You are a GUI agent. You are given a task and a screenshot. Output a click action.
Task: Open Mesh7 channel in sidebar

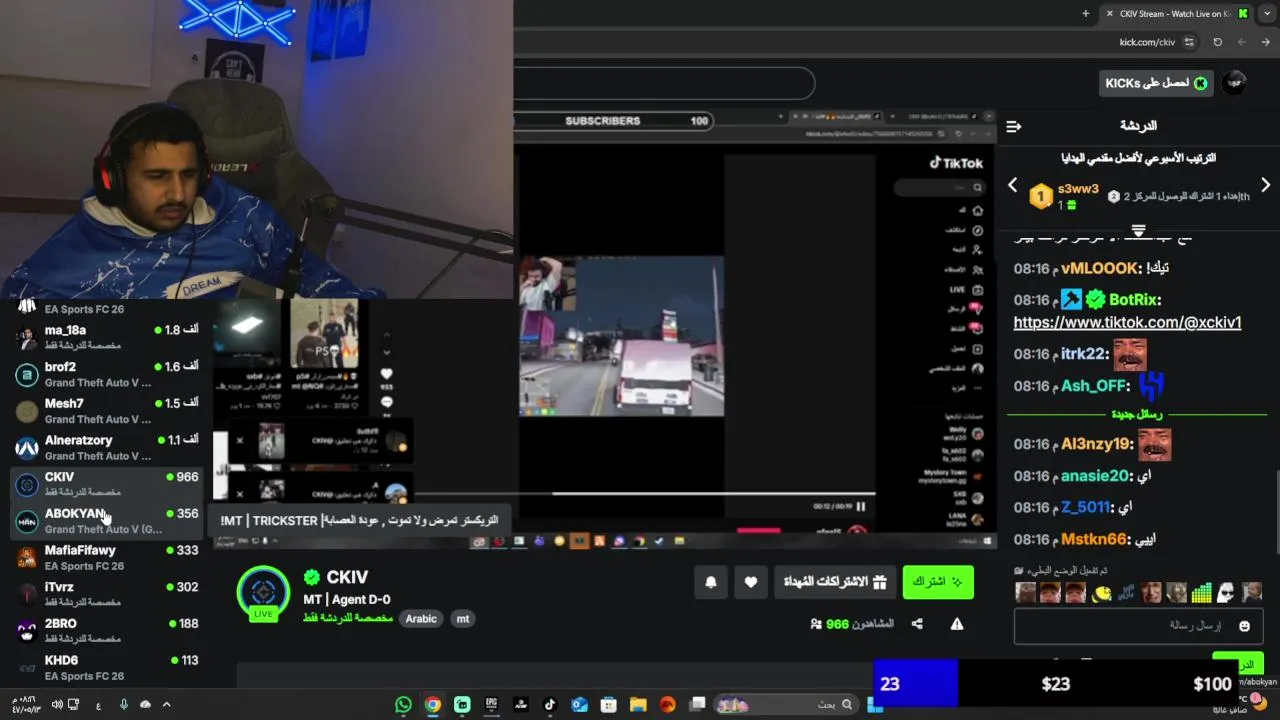[x=108, y=411]
